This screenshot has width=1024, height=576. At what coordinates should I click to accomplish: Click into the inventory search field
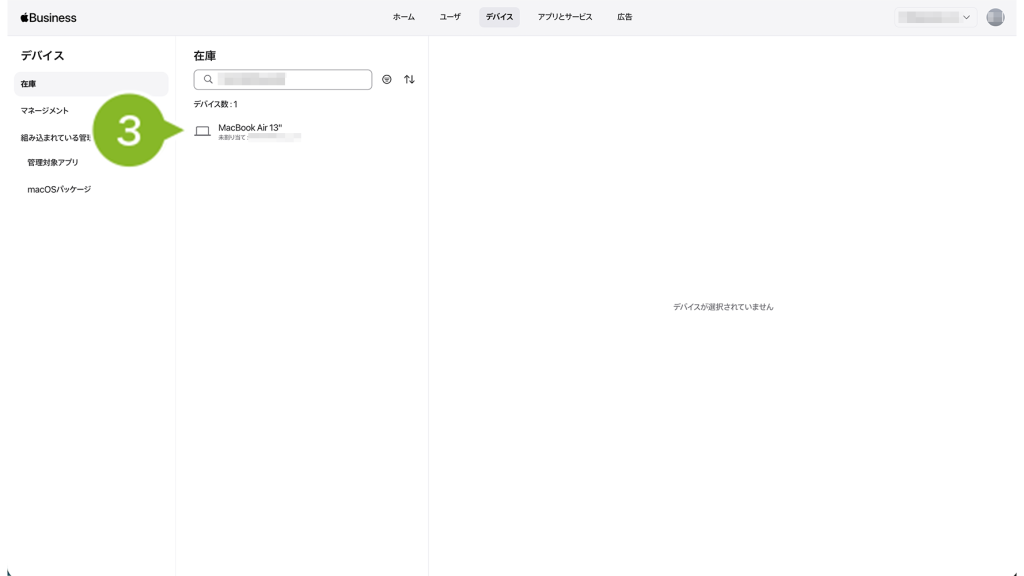tap(290, 80)
